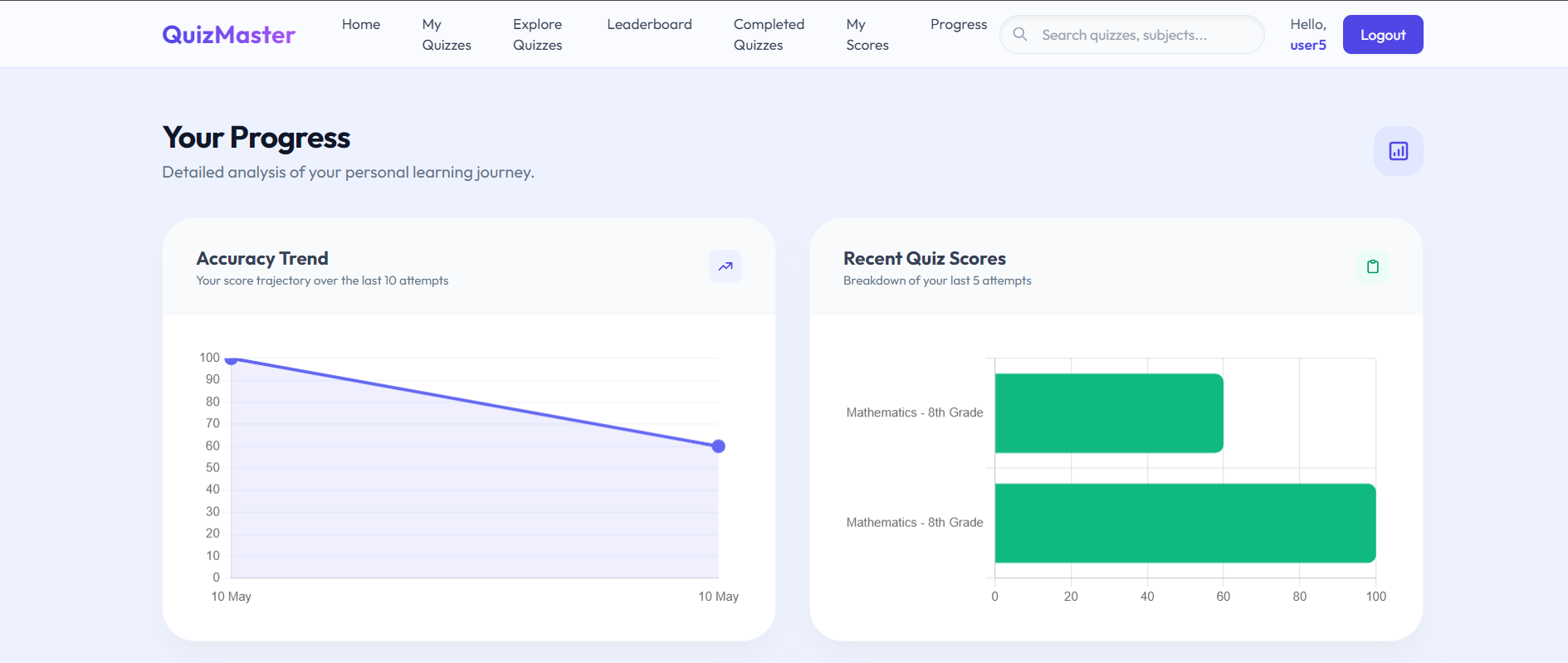Click the bar chart icon near Your Progress

pos(1399,151)
